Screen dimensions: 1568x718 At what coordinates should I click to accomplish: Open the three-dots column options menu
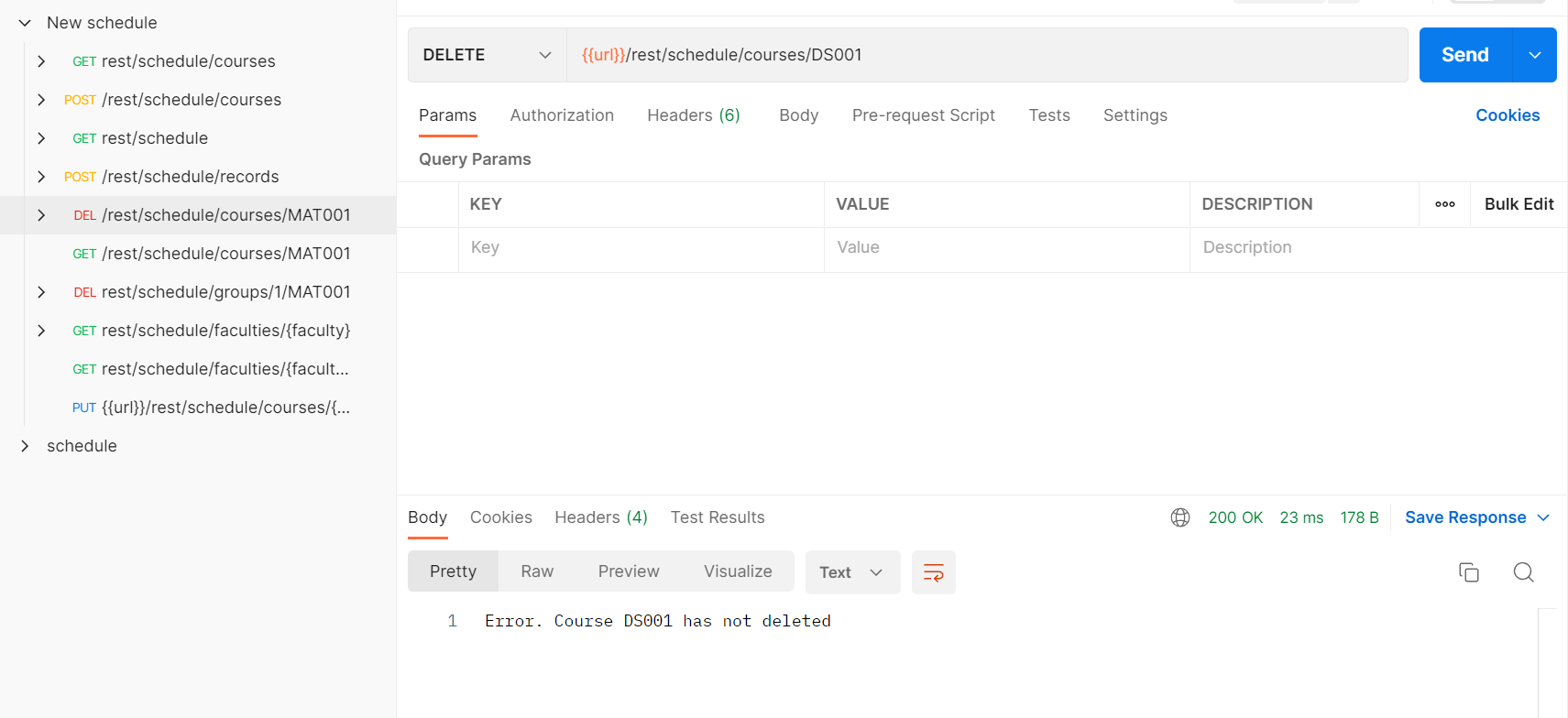pos(1444,204)
